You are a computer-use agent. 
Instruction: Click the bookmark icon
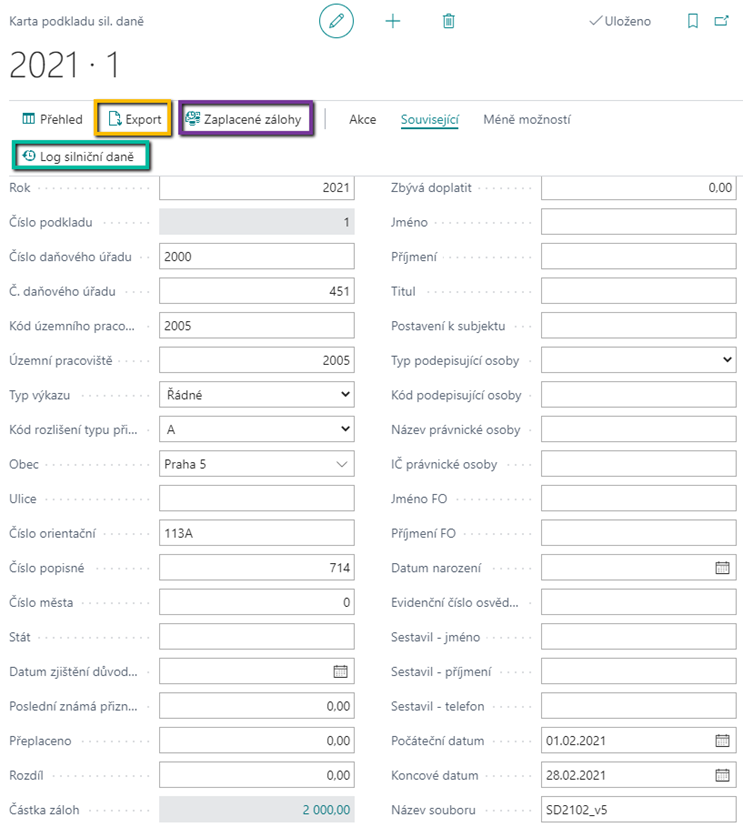point(693,21)
